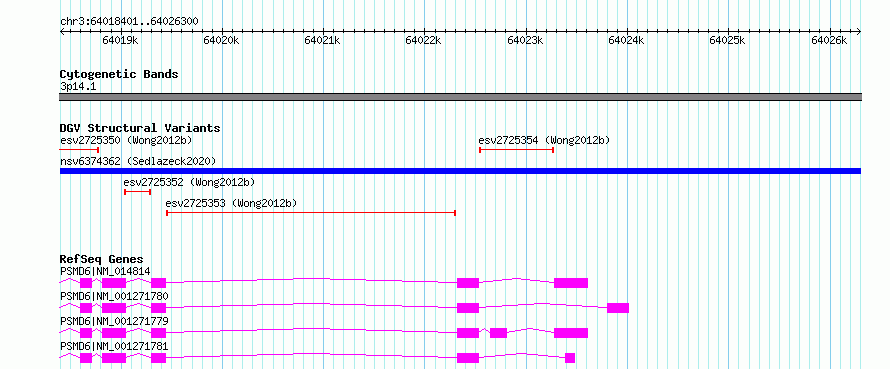Click the small last exon of NM_001271781
The height and width of the screenshot is (369, 890).
[570, 358]
